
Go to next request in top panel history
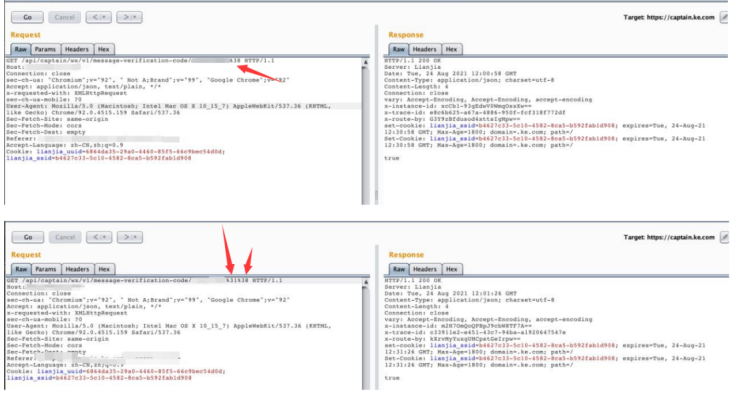point(129,17)
